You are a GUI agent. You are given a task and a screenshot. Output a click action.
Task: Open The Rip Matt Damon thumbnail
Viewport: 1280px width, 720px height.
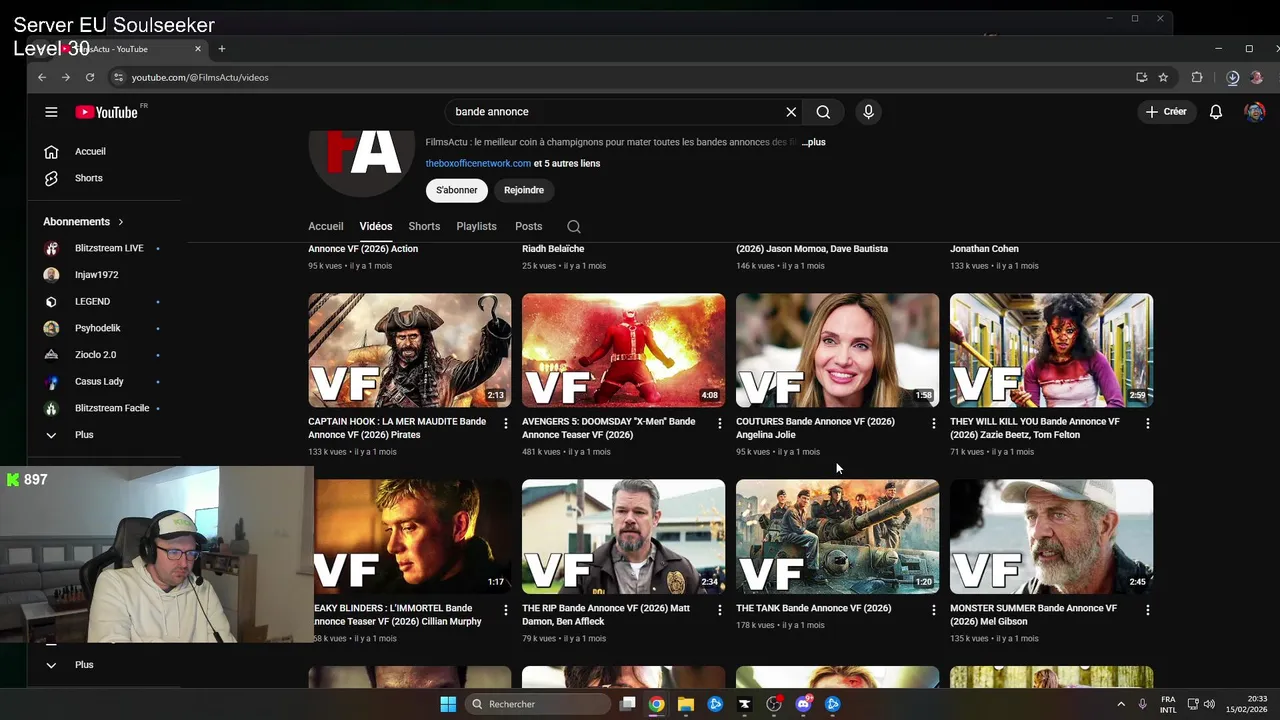624,537
